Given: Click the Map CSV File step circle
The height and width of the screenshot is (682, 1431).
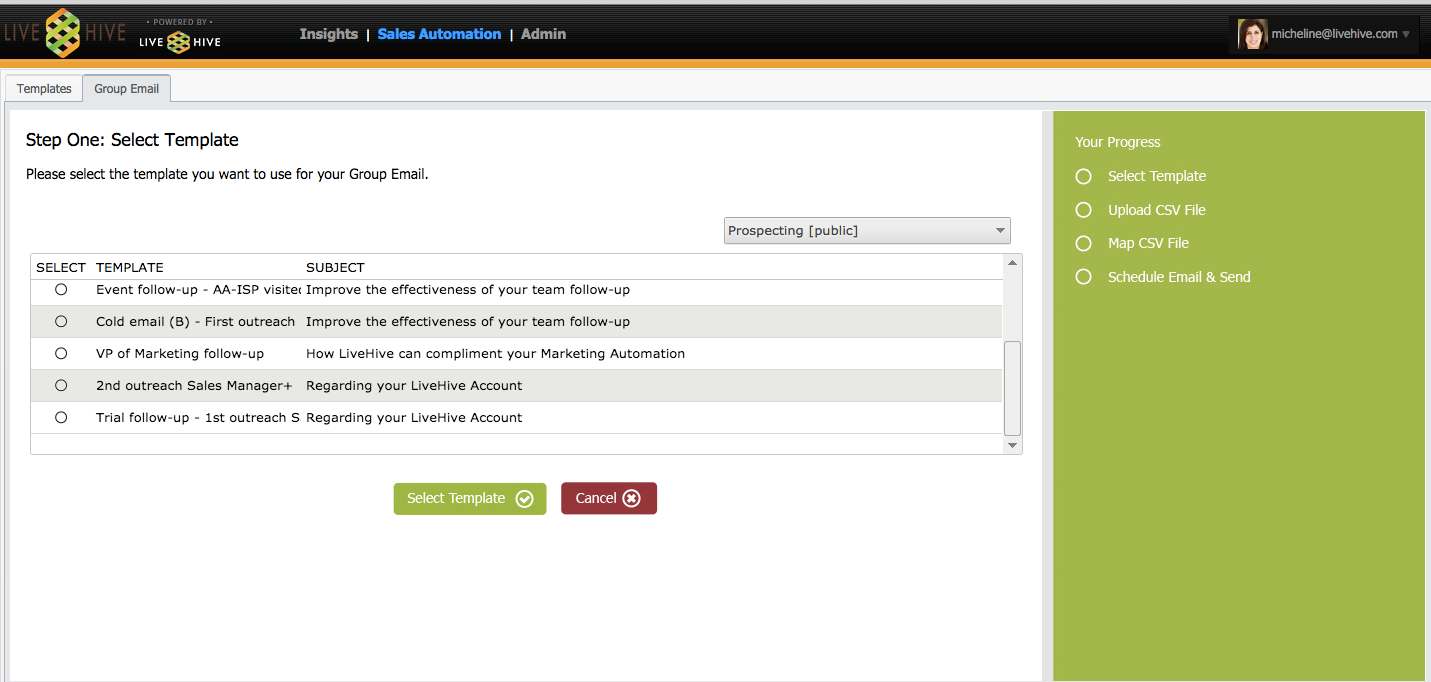Looking at the screenshot, I should 1083,243.
